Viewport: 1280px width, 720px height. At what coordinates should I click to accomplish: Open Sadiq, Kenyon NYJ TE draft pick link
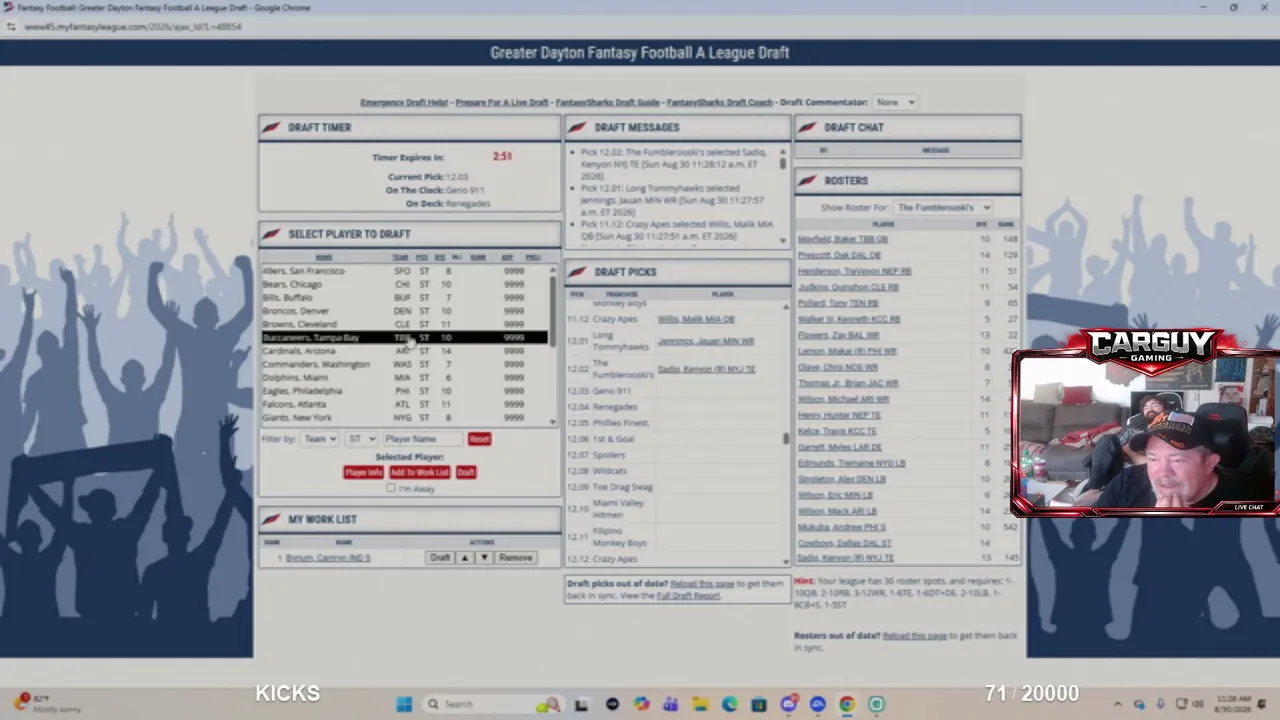click(706, 369)
